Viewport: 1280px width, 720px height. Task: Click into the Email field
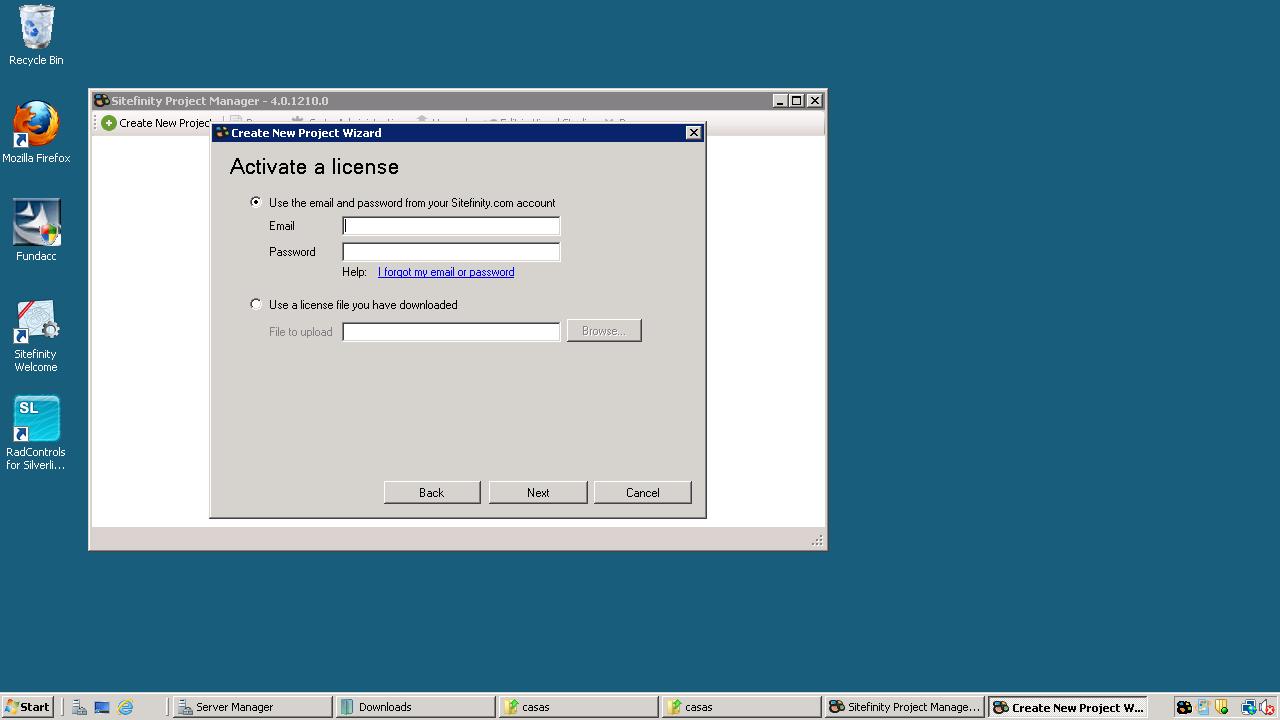[451, 226]
